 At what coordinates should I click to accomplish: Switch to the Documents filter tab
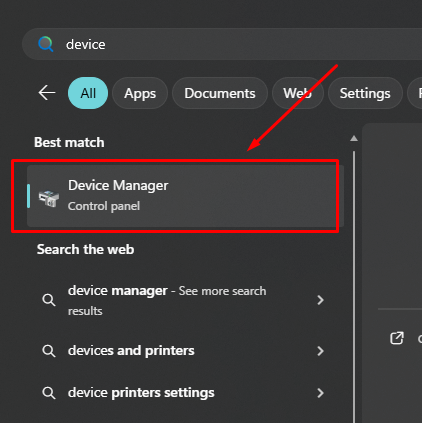pyautogui.click(x=220, y=93)
